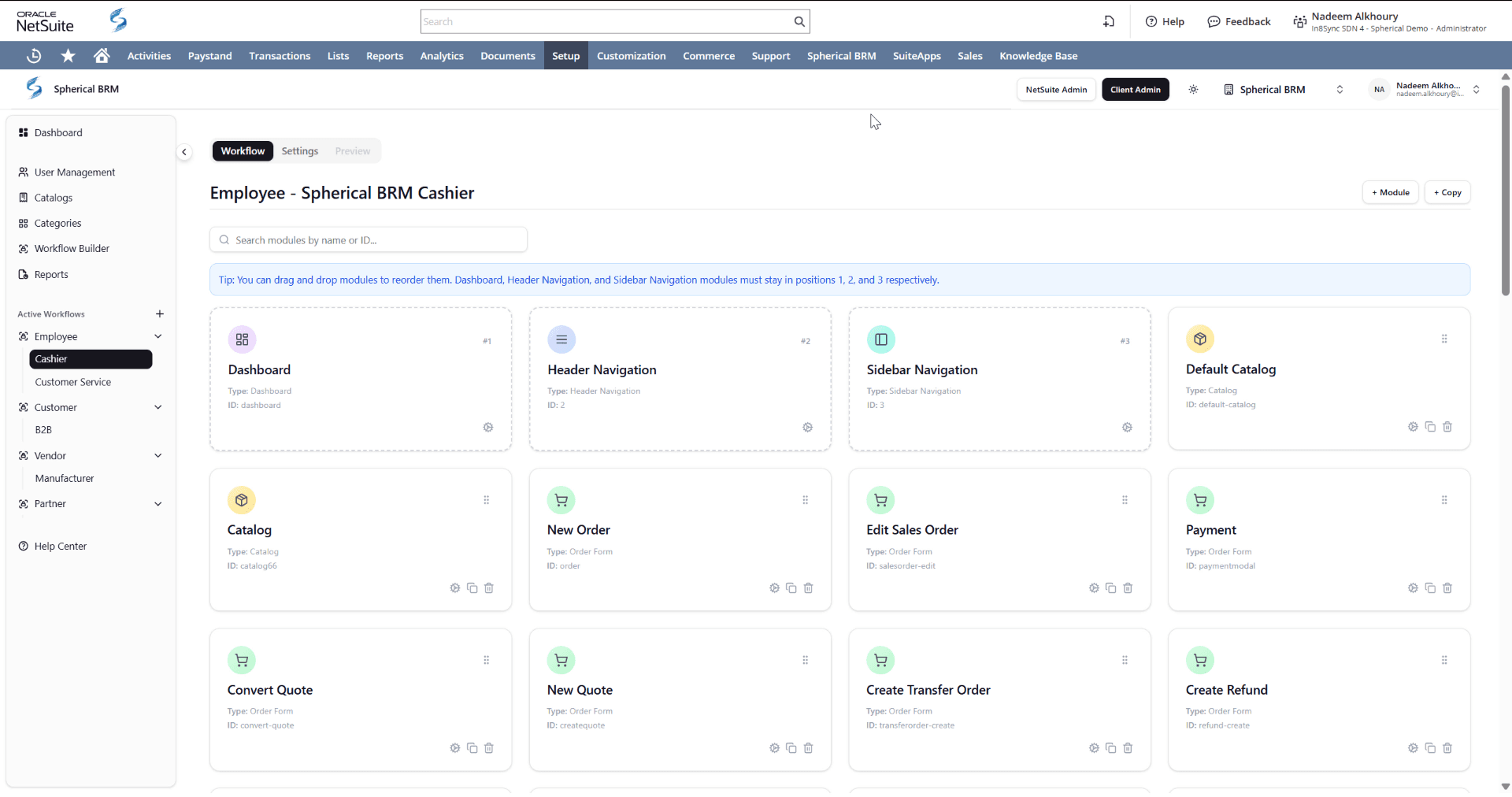
Task: Duplicate the New Order module
Action: click(791, 588)
